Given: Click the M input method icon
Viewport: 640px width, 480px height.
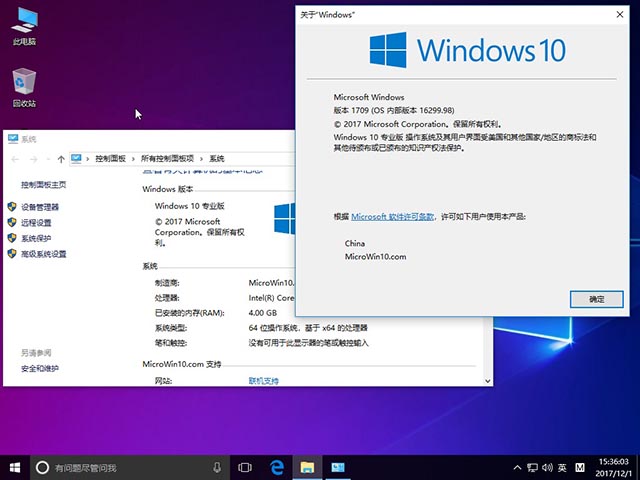Looking at the screenshot, I should (x=580, y=467).
